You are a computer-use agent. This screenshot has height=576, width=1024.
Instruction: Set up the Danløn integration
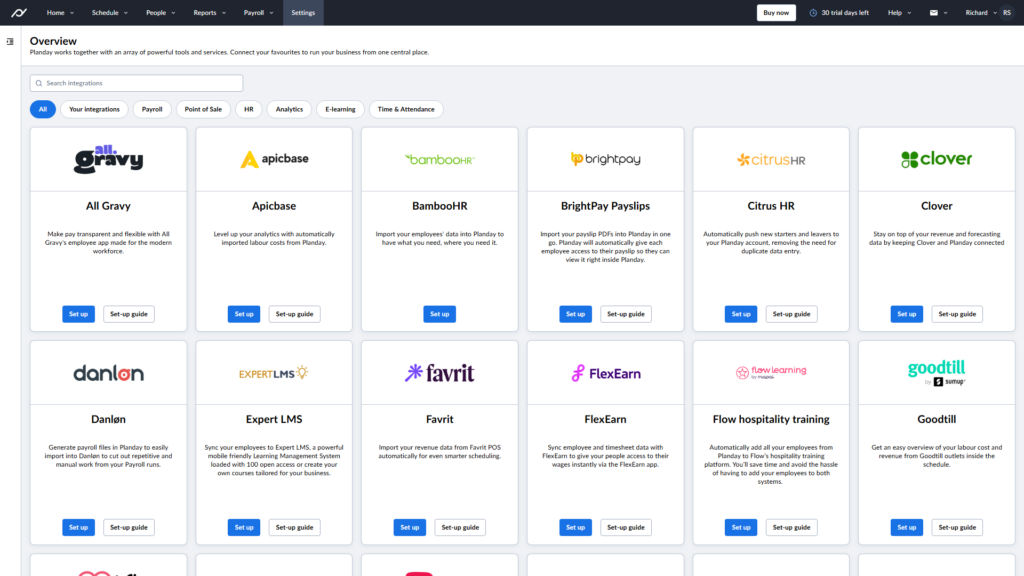point(78,528)
